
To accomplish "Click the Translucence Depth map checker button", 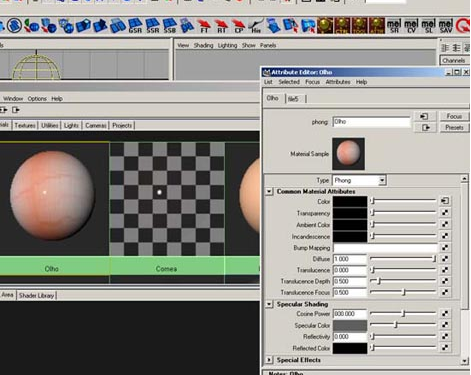I will (x=445, y=281).
